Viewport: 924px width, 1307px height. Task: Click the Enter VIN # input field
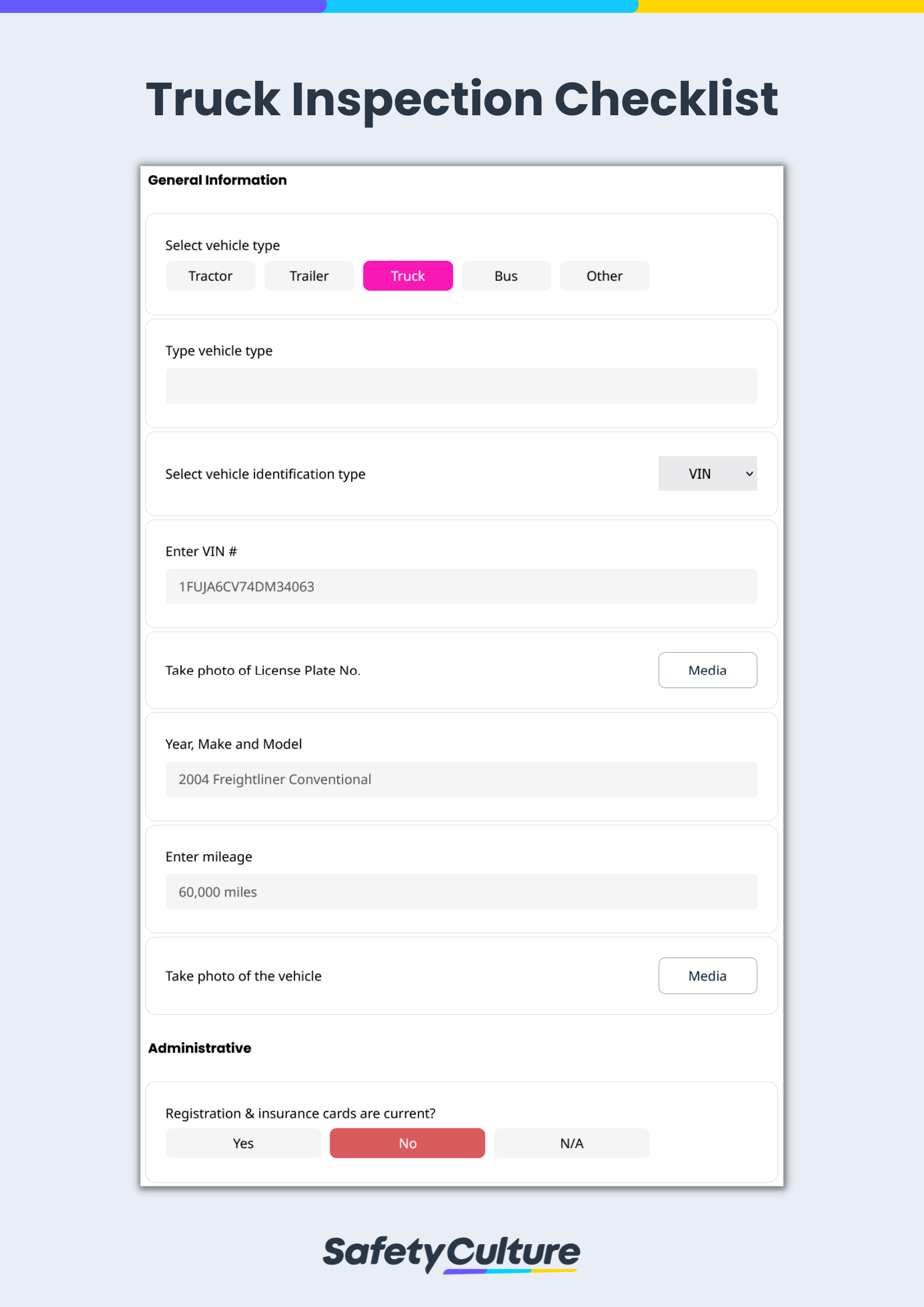pyautogui.click(x=461, y=586)
